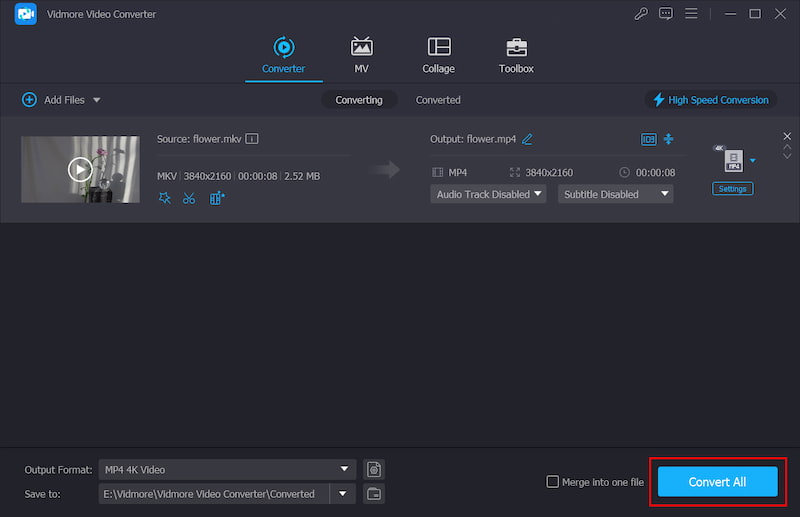Open the Add Files dropdown arrow
This screenshot has width=800, height=517.
tap(97, 100)
